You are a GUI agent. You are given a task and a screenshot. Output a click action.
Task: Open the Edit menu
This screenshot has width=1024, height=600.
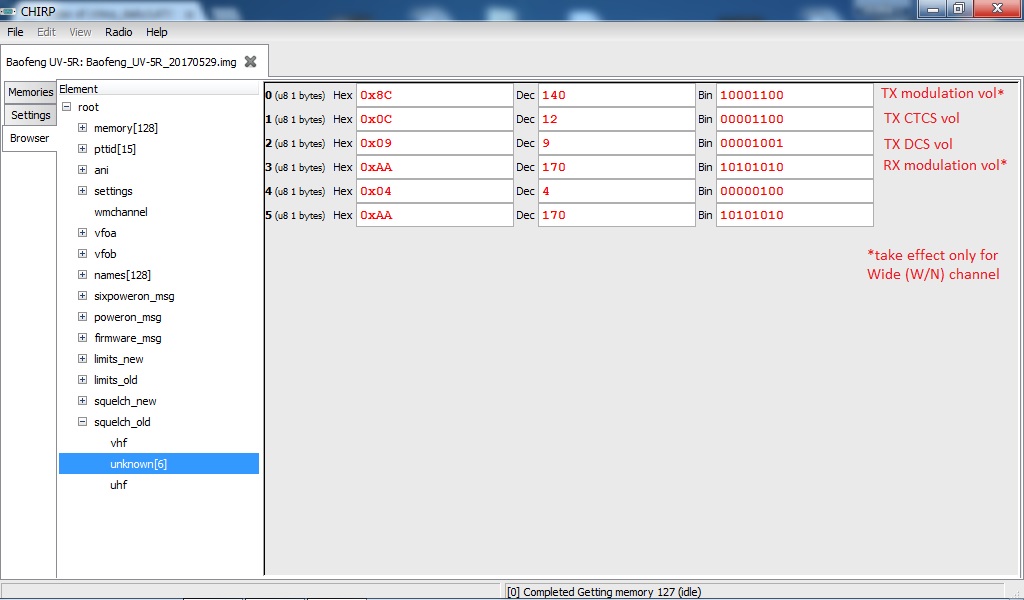(x=46, y=32)
